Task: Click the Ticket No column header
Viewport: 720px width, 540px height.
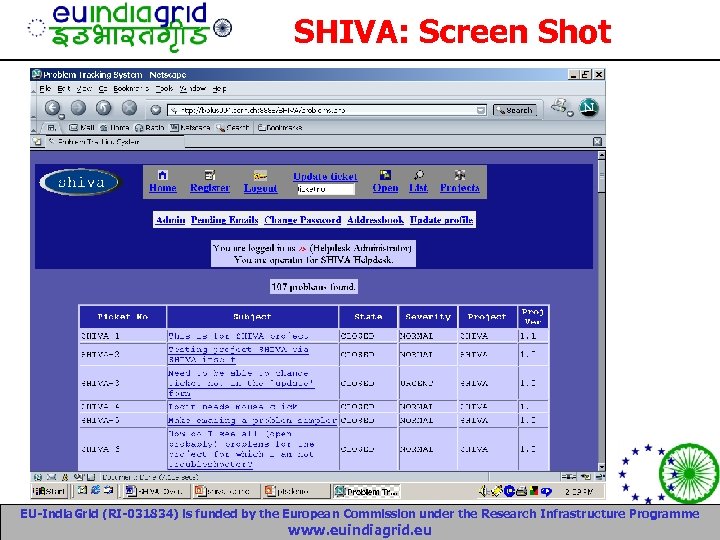Action: [123, 317]
